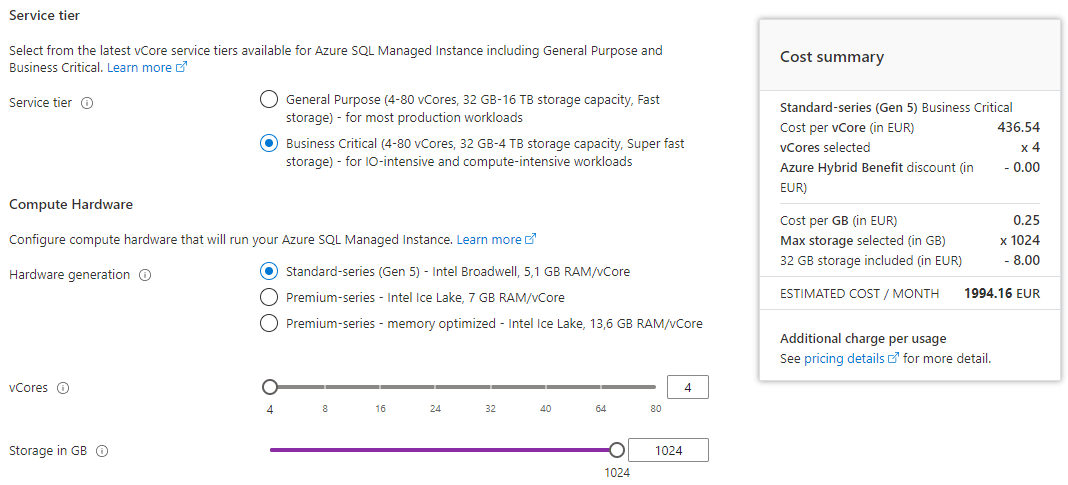This screenshot has height=485, width=1068.
Task: Click the Service tier info icon
Action: [x=87, y=103]
